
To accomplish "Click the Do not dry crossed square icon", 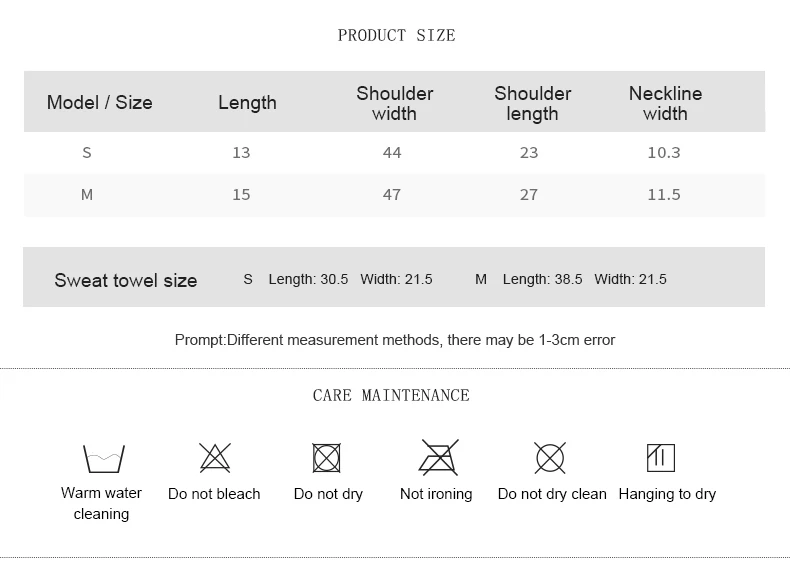I will click(326, 458).
